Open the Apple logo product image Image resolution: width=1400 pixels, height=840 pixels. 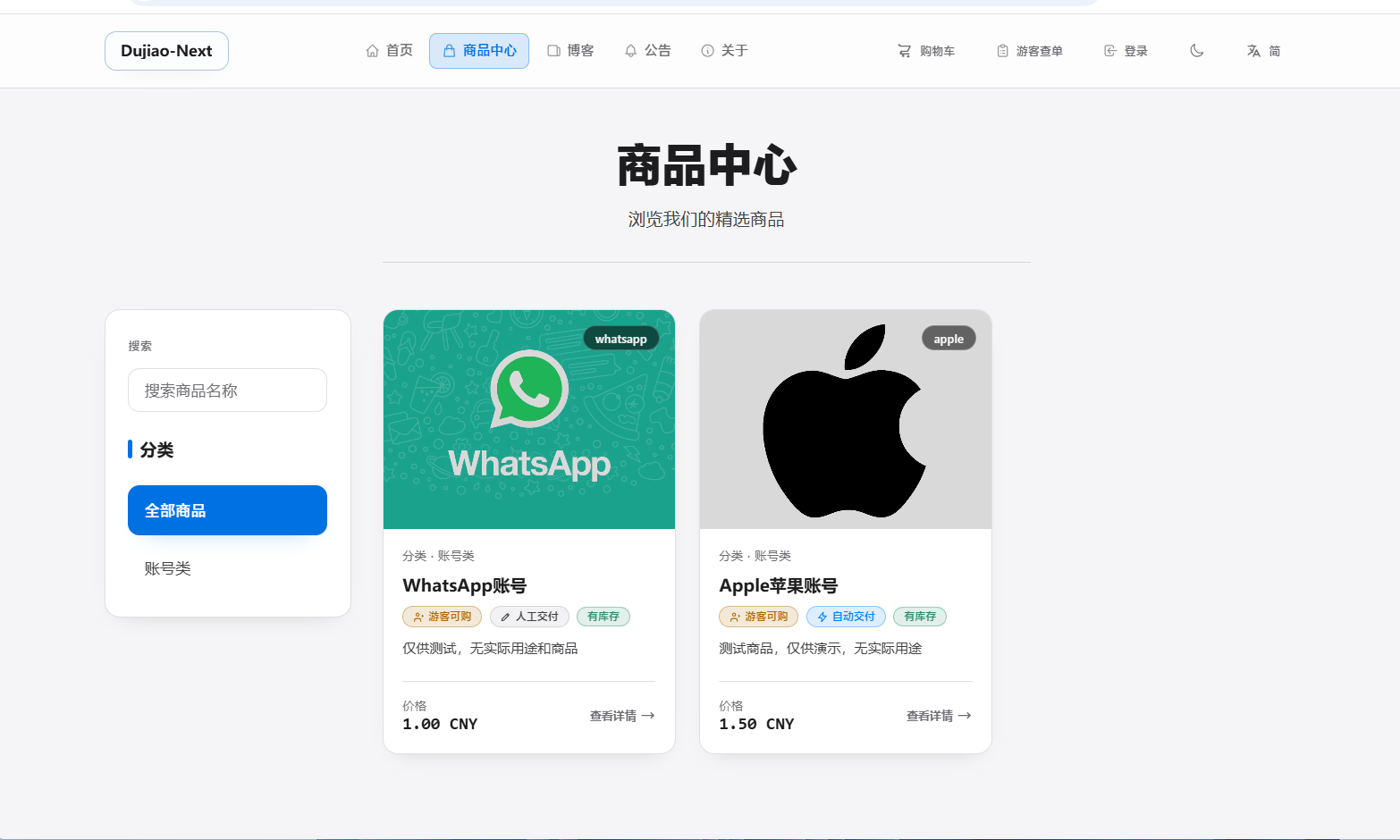point(846,419)
